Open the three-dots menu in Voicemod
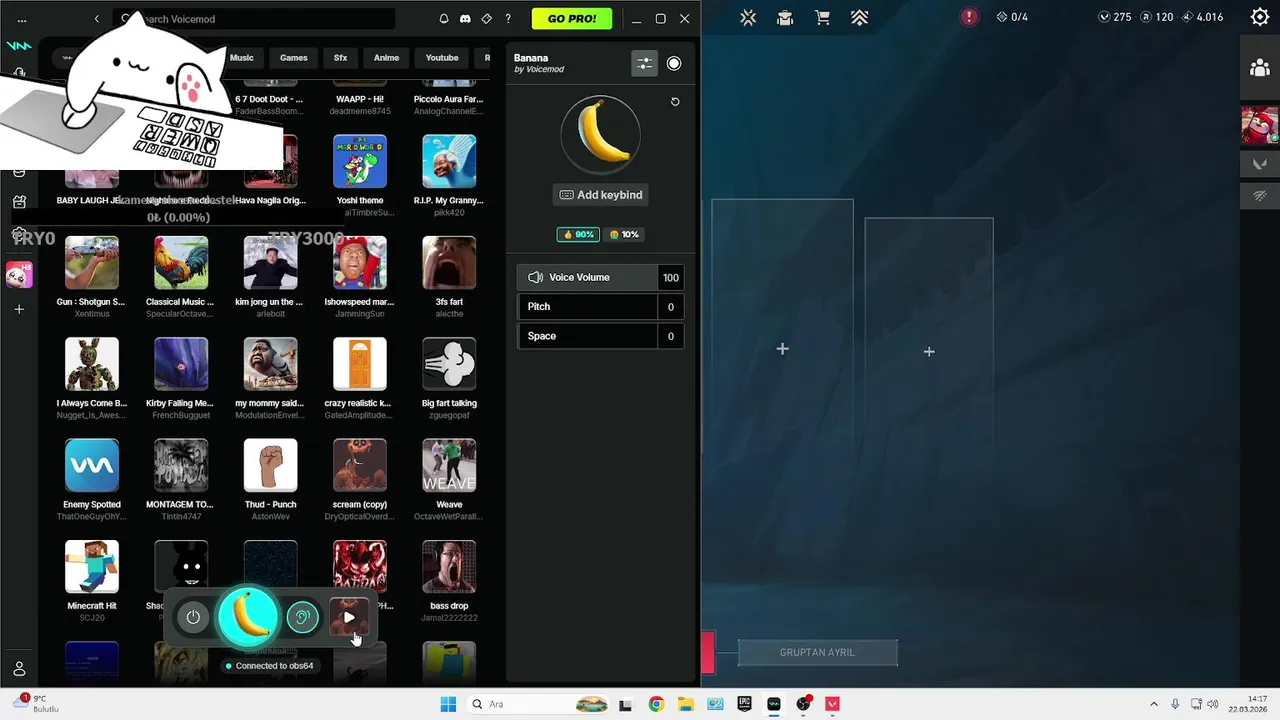Screen dimensions: 1280x720 click(x=22, y=19)
